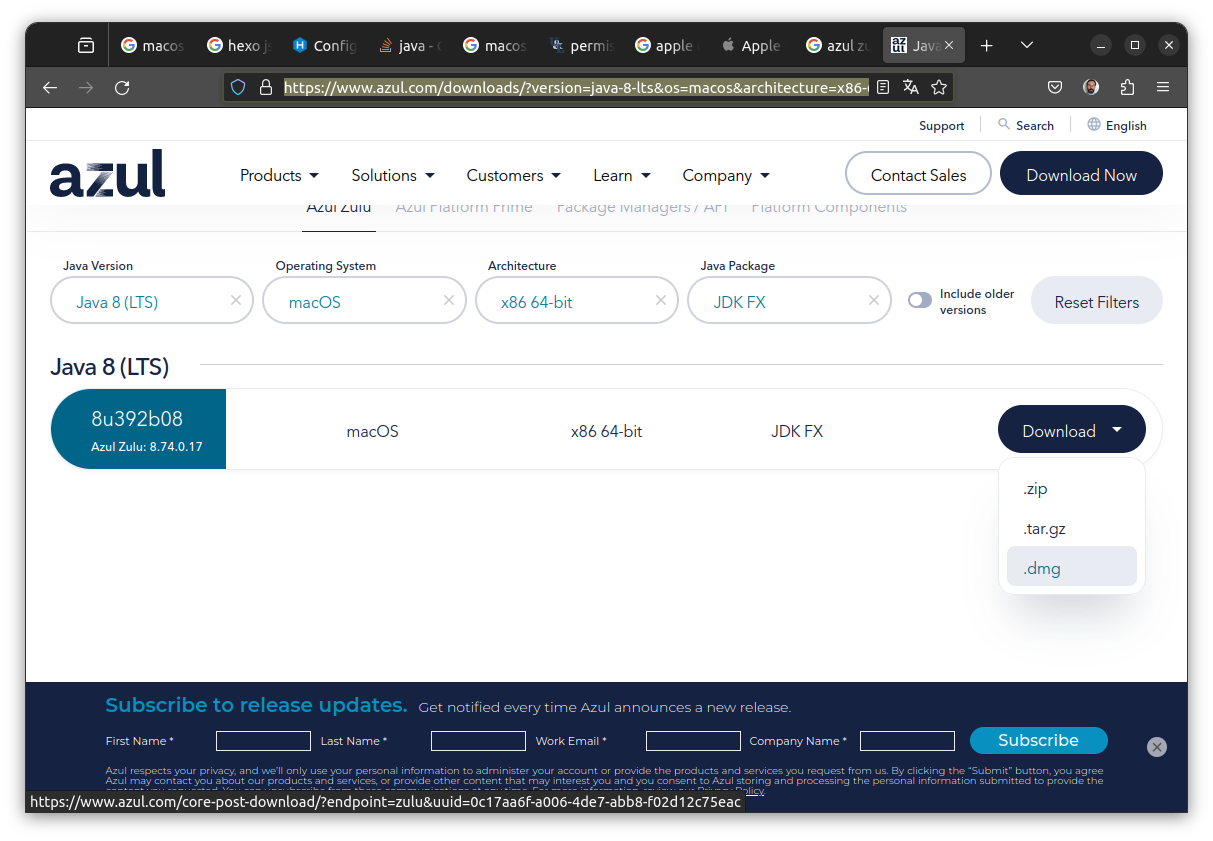Open the translate page icon
Screen dimensions: 1213x841
tap(910, 88)
